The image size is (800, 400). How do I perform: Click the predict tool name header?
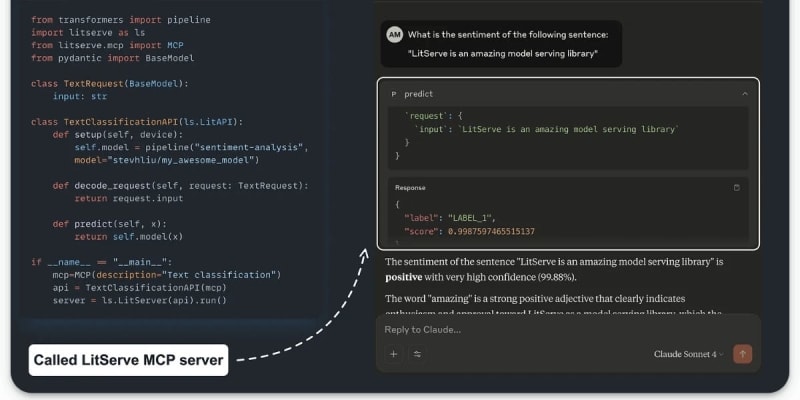coord(419,94)
